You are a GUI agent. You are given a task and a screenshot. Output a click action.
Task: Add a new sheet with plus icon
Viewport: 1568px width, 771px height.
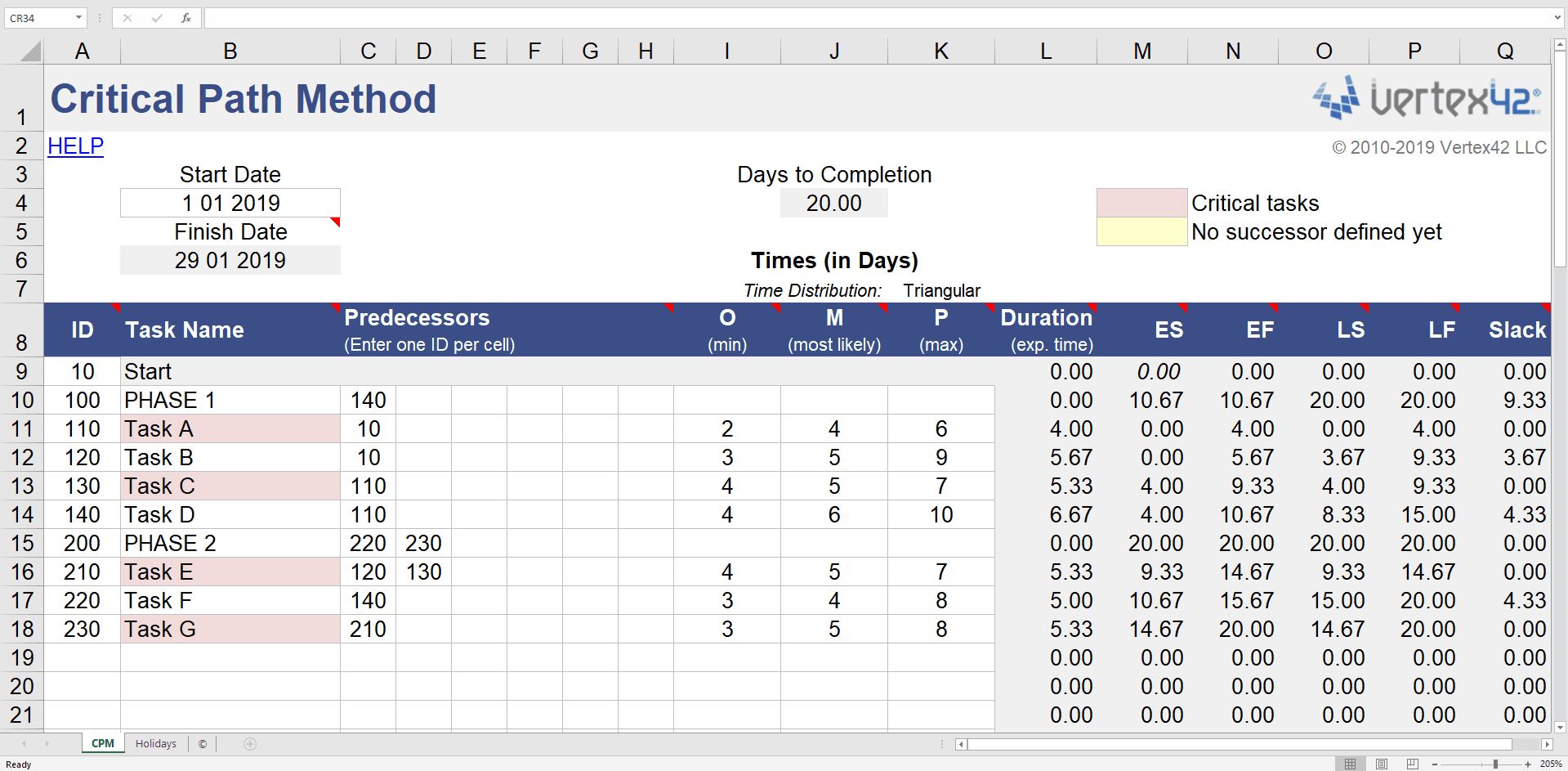click(250, 743)
